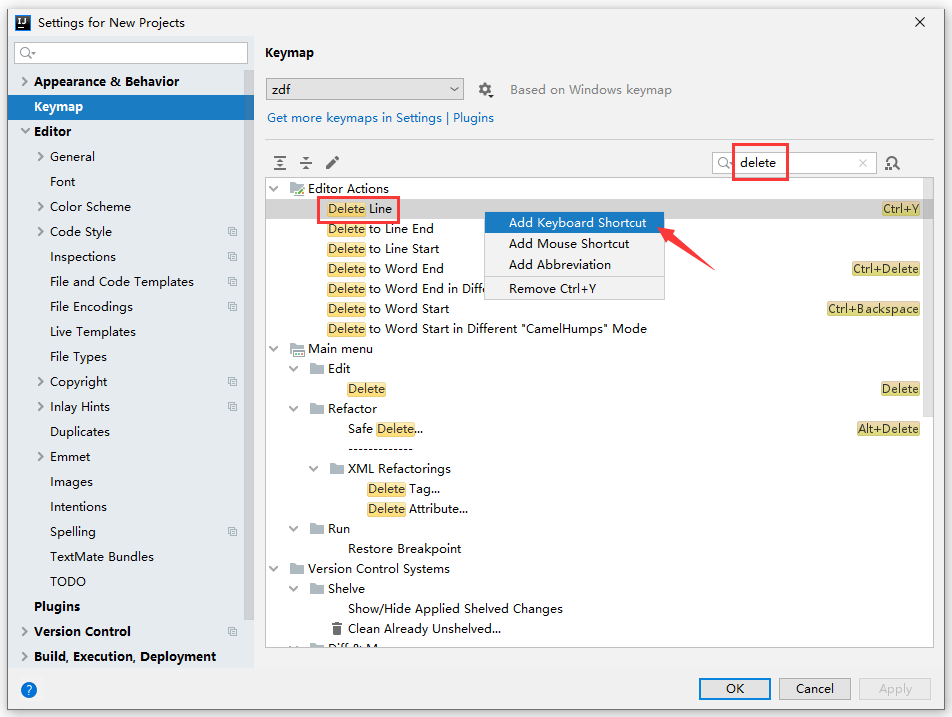Clear the delete search text

[863, 163]
